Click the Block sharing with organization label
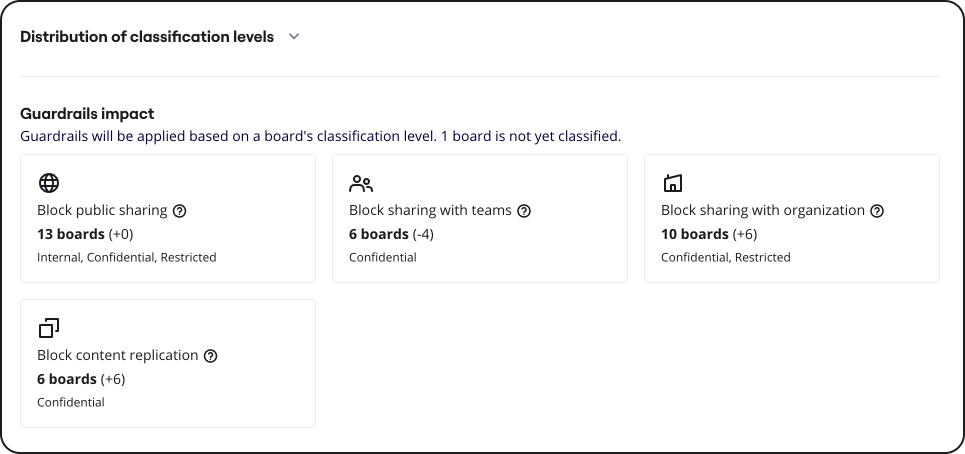 click(763, 211)
